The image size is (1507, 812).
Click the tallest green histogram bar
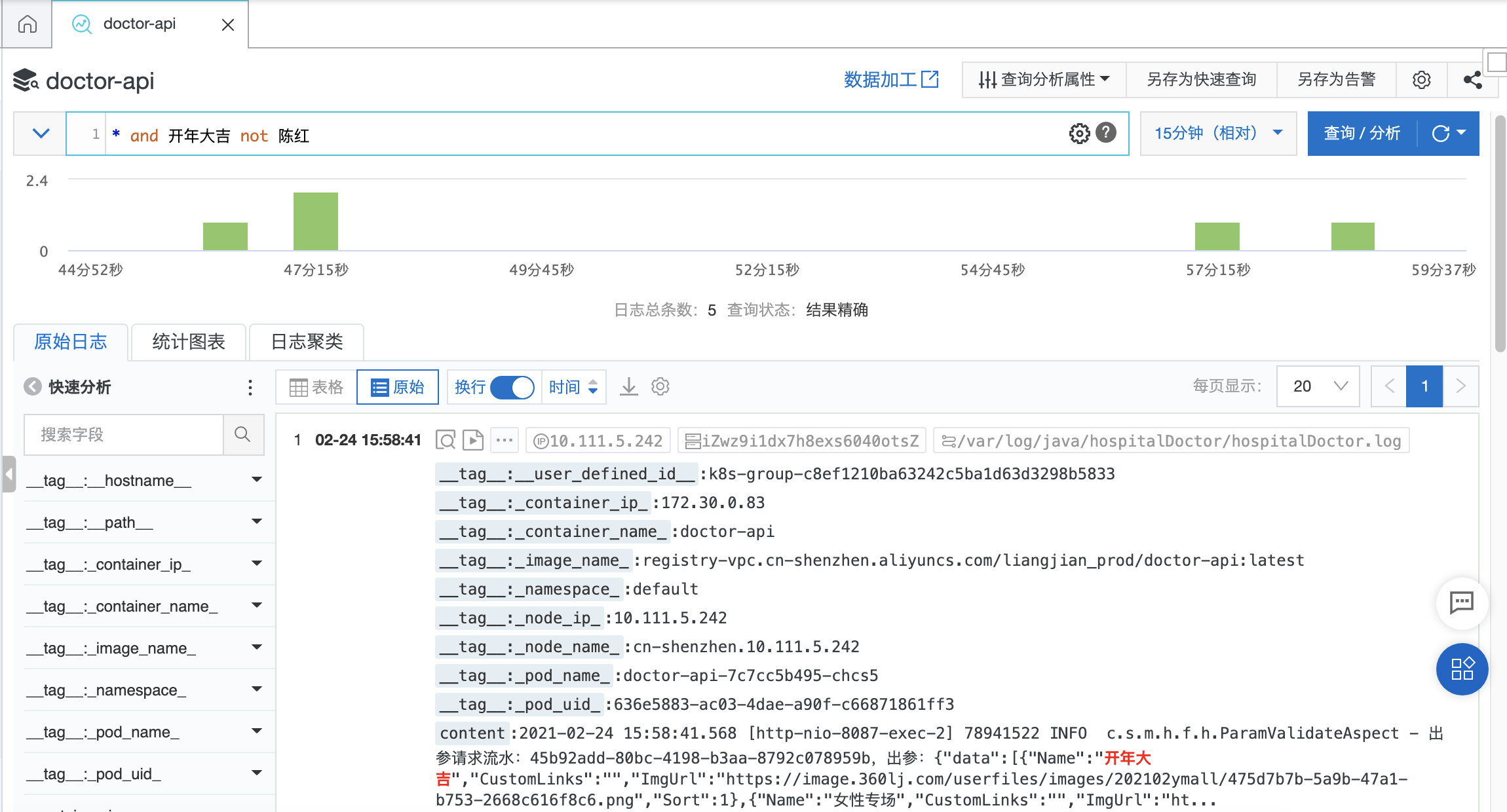click(x=315, y=221)
